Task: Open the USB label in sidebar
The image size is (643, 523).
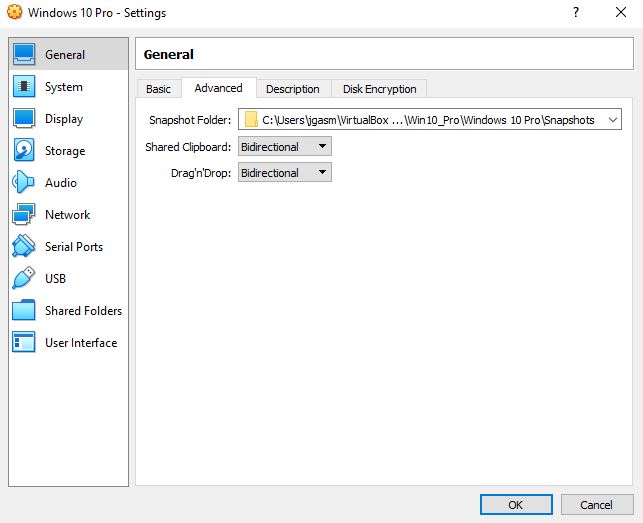Action: 55,279
